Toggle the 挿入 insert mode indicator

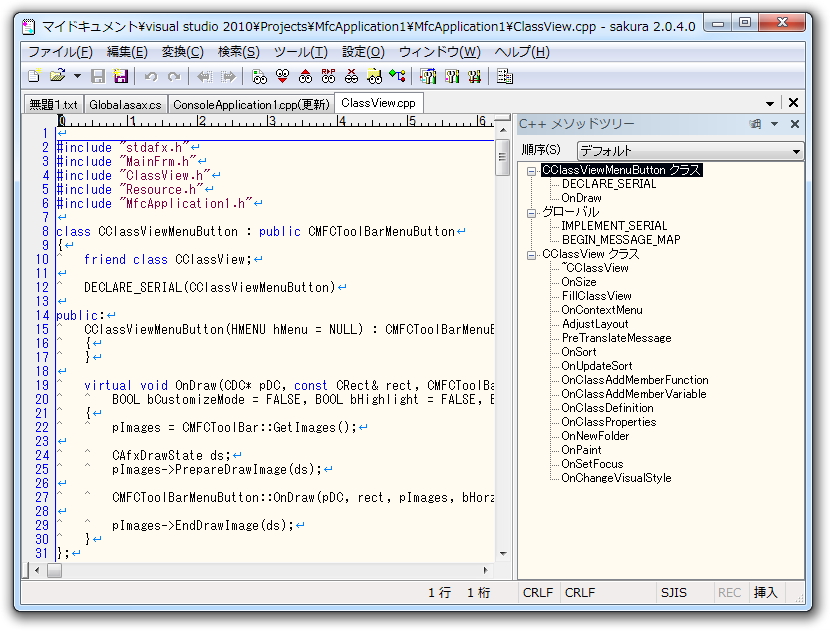(x=765, y=593)
